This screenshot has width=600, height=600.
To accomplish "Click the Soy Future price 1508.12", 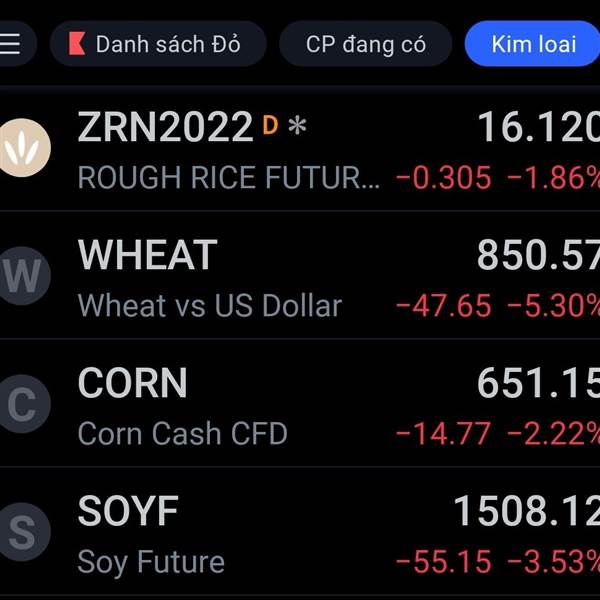I will click(527, 510).
